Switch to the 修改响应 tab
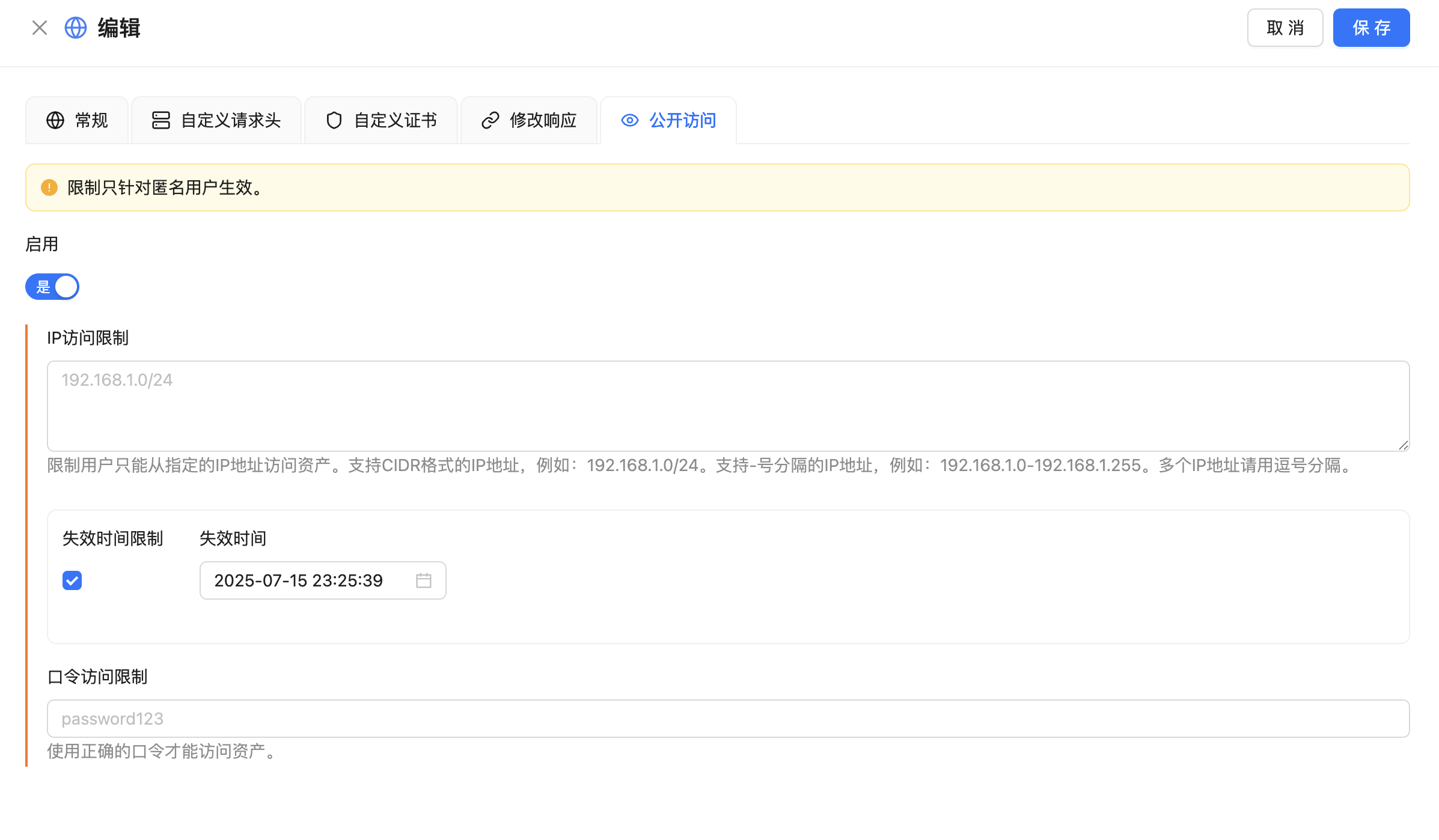Image resolution: width=1439 pixels, height=840 pixels. click(x=529, y=120)
